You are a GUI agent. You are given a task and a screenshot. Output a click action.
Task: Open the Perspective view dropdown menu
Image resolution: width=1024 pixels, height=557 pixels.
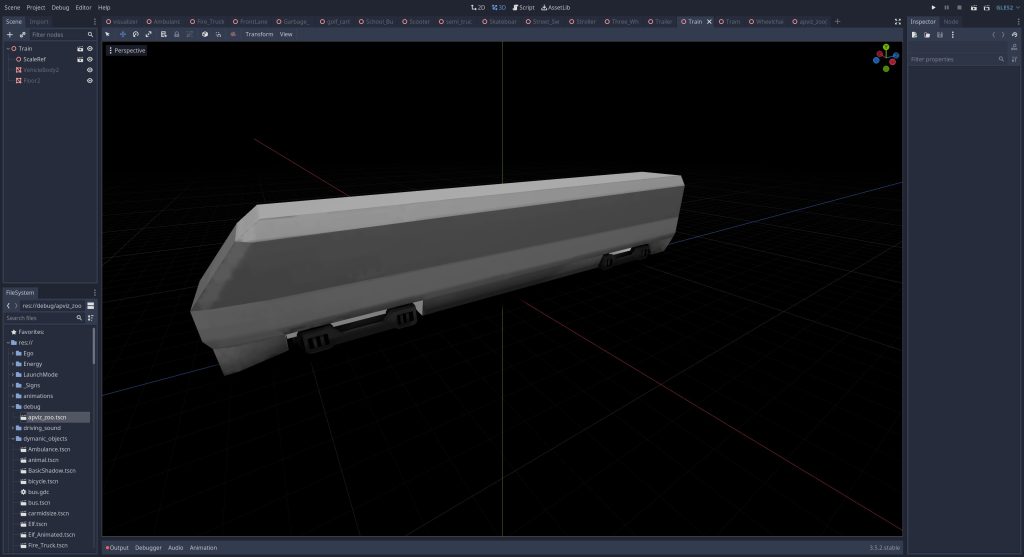click(126, 50)
